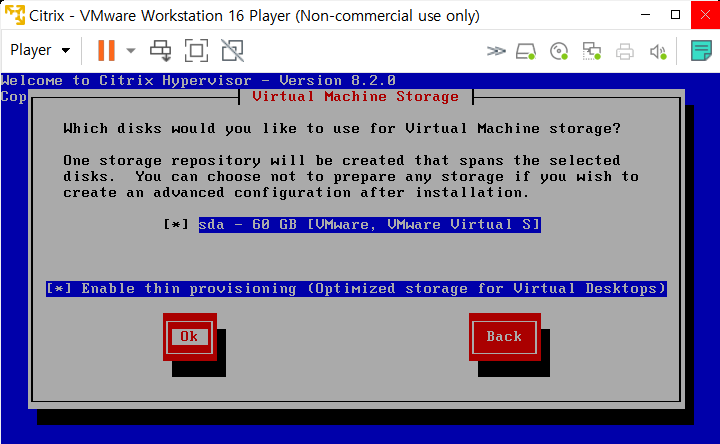Toggle Unity mode icon
The image size is (720, 444).
(232, 50)
